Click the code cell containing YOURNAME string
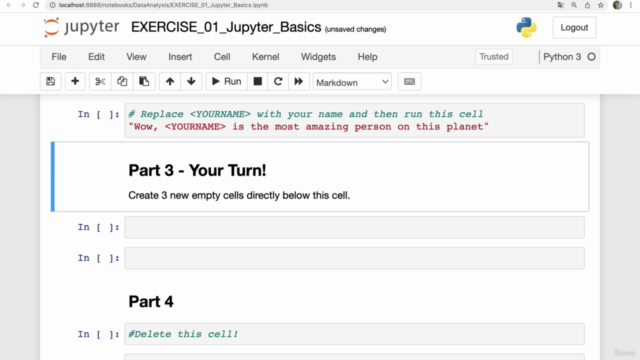Screen dimensions: 640x360 coord(354,120)
